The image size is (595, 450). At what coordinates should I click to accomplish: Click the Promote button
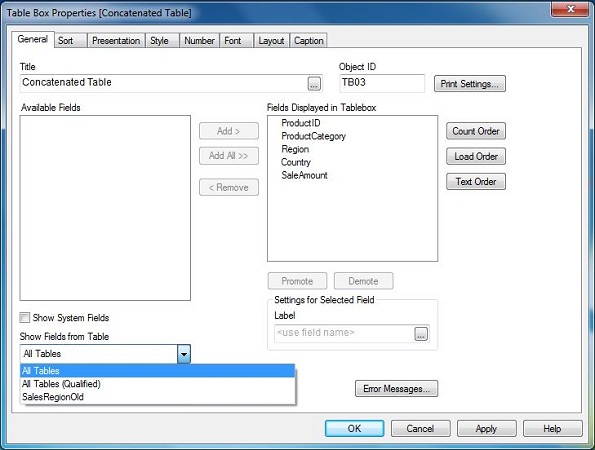tap(297, 281)
